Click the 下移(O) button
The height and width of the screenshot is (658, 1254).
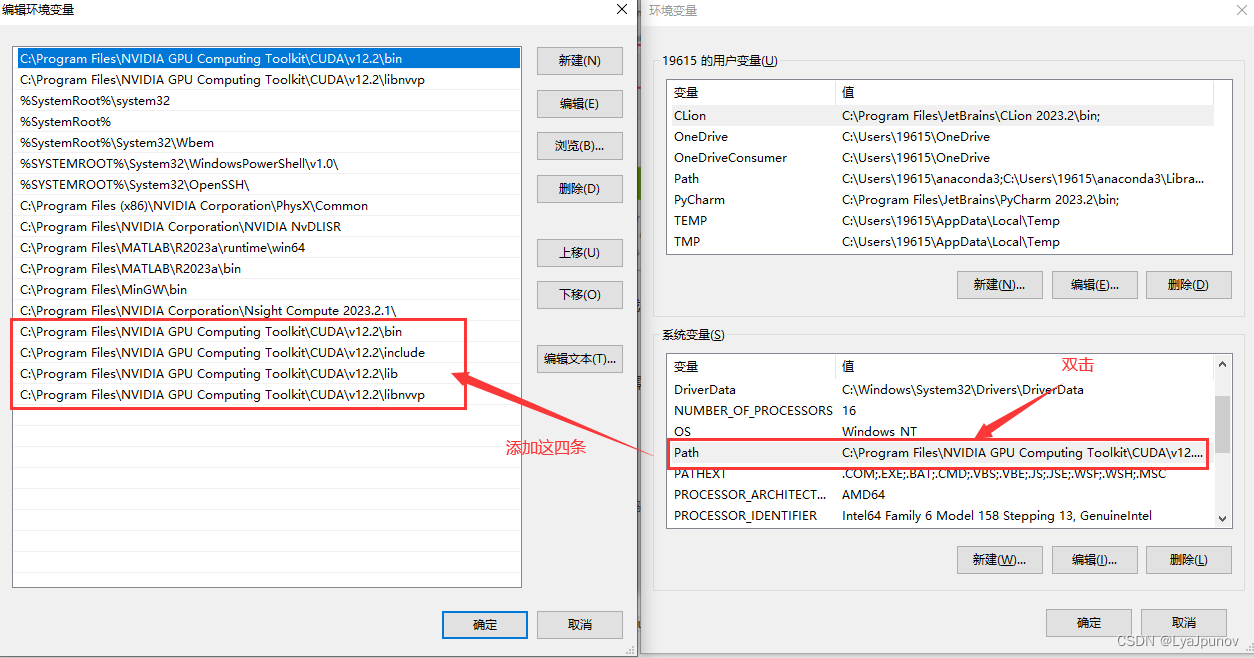[580, 294]
